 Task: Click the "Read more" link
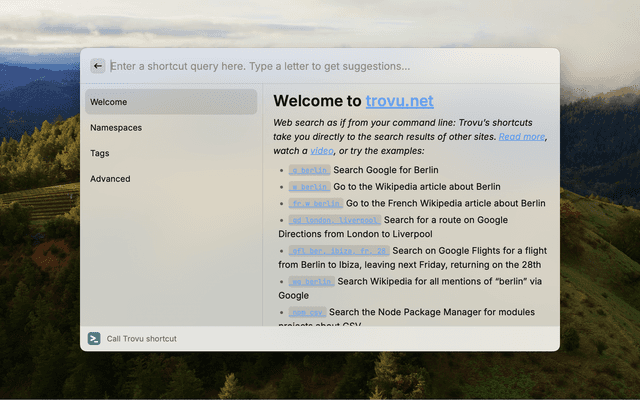pos(522,136)
